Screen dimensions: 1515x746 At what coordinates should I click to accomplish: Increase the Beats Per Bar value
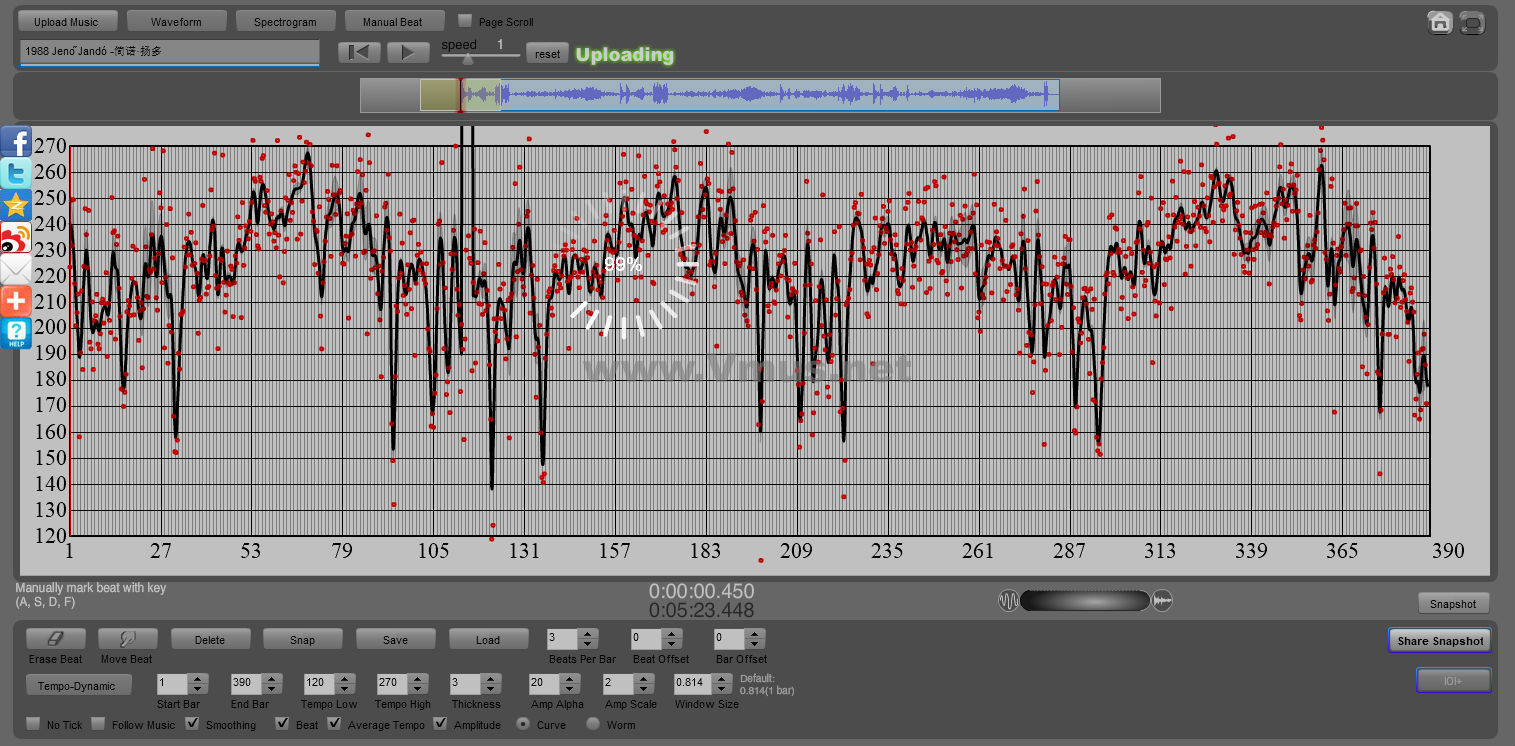coord(588,634)
